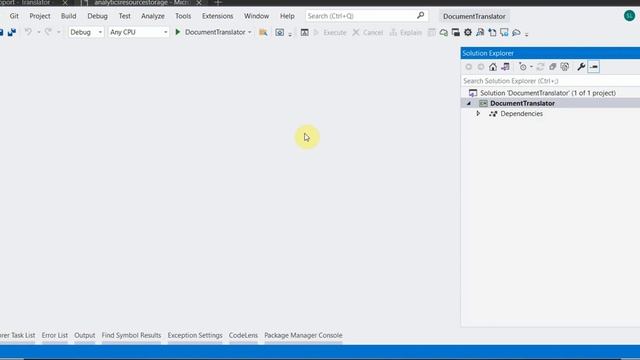Open Properties wrench icon in Solution Explorer
The height and width of the screenshot is (360, 640).
(581, 67)
